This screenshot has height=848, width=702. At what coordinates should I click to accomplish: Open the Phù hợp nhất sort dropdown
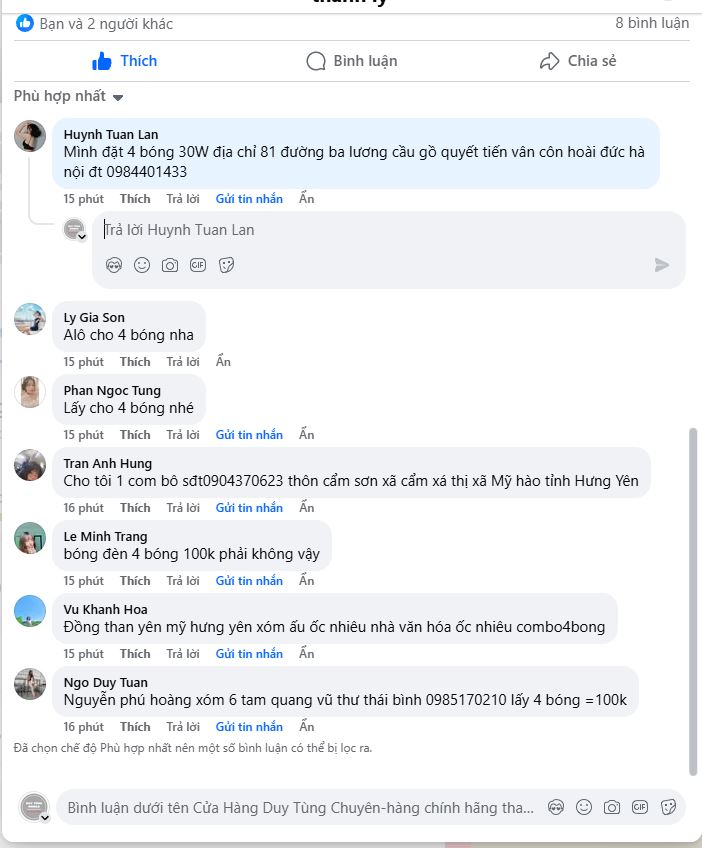tap(68, 96)
